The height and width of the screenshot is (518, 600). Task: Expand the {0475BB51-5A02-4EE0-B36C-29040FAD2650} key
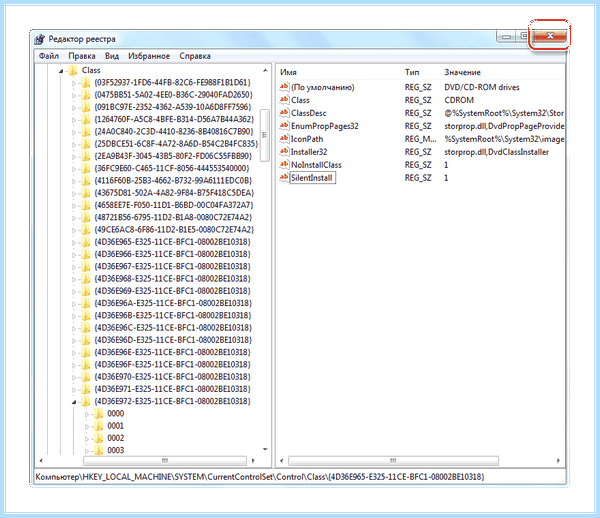(74, 95)
